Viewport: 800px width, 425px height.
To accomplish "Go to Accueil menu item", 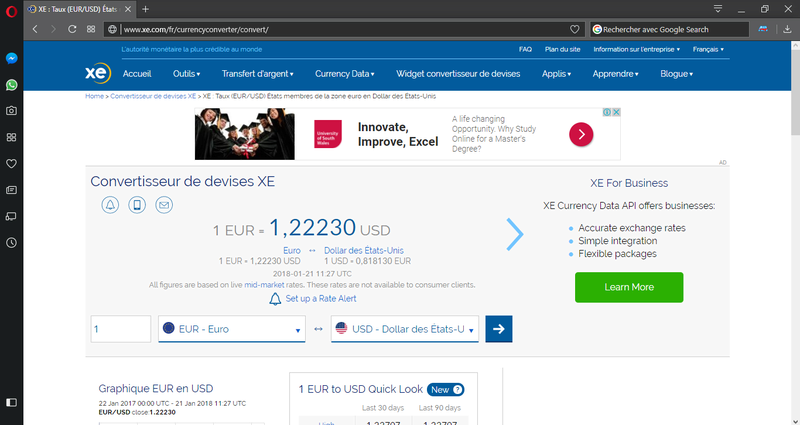I will coord(137,74).
